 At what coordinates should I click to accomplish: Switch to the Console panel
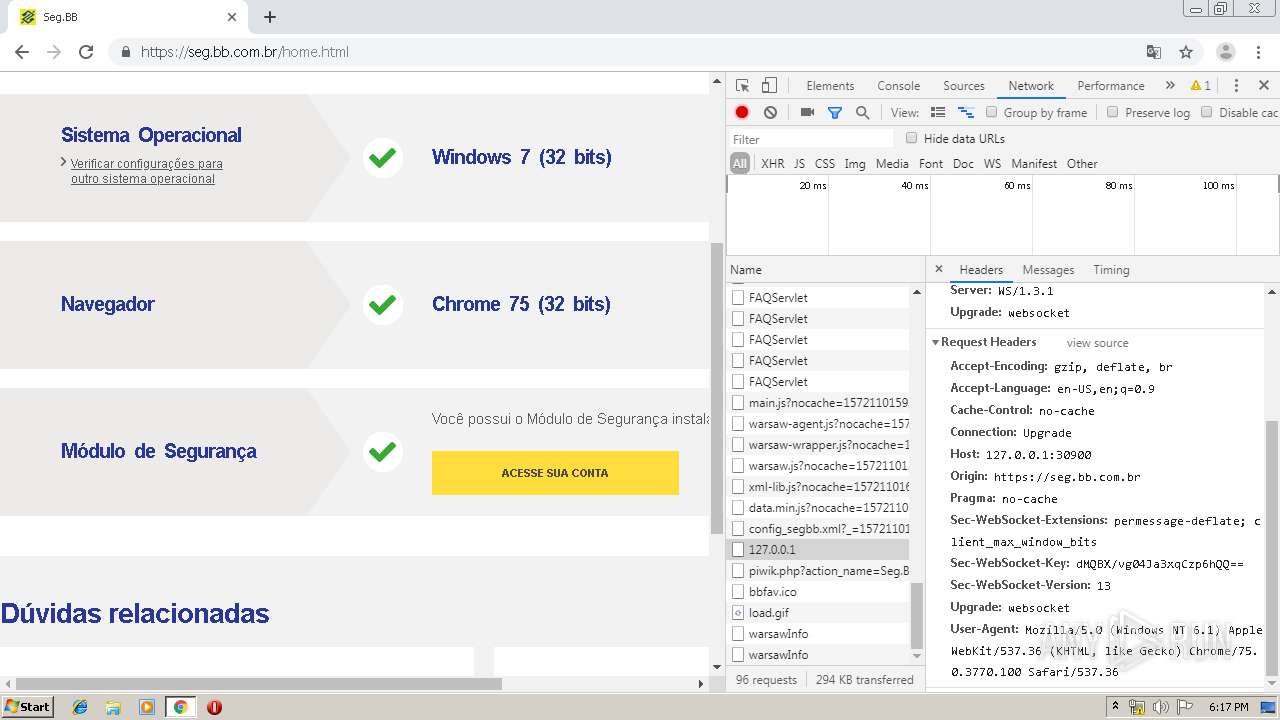[898, 86]
